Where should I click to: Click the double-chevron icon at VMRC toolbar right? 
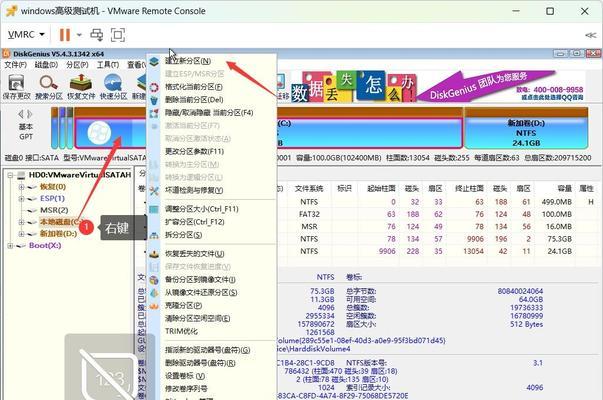click(x=590, y=35)
